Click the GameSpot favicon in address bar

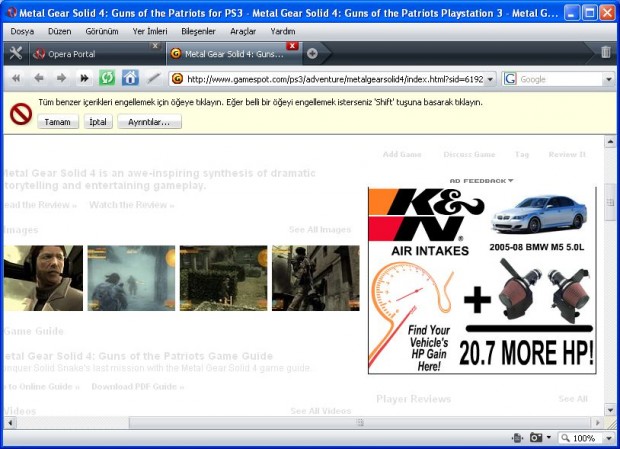177,79
